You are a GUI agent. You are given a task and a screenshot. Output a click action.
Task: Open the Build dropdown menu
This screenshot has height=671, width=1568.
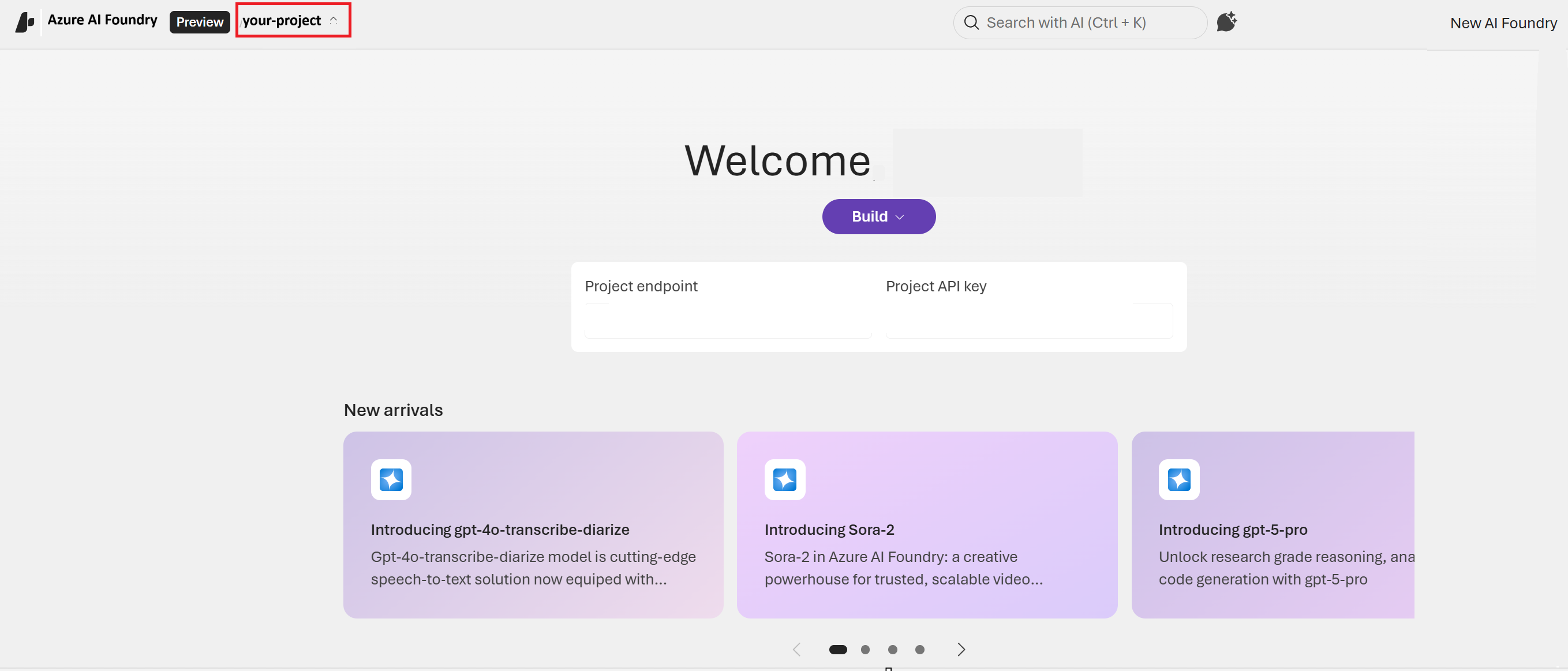(x=878, y=216)
